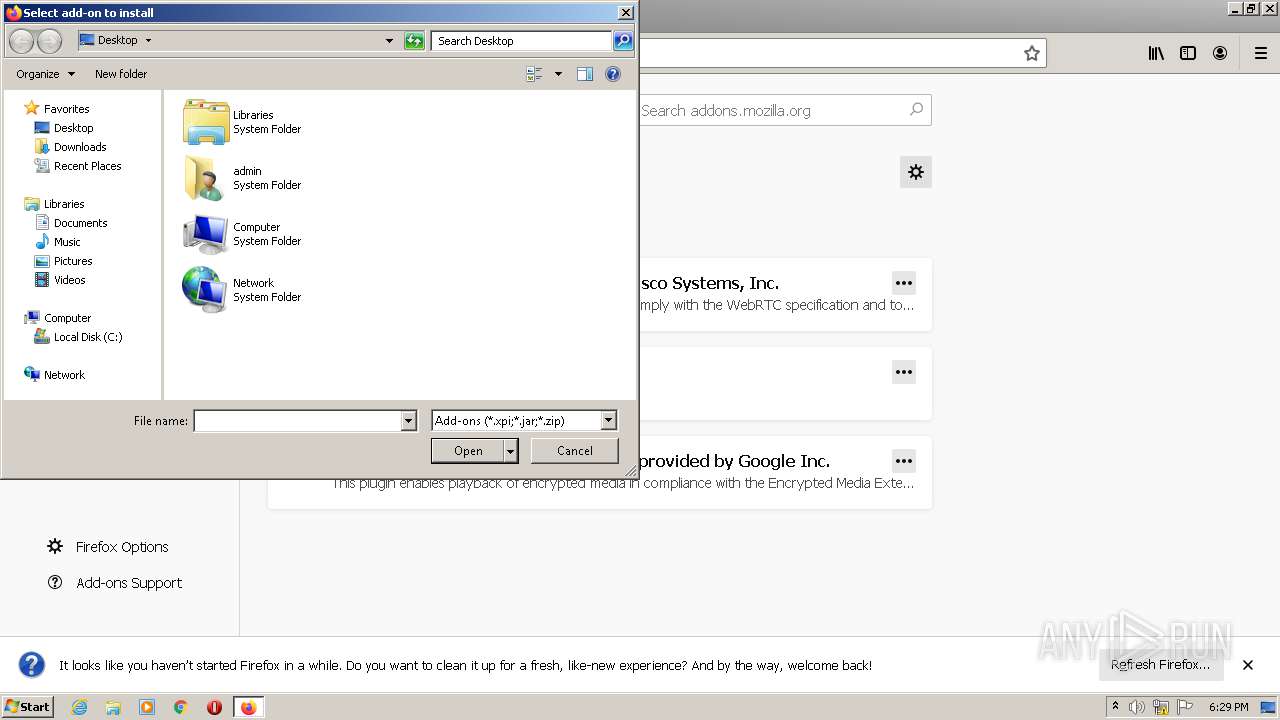
Task: Go forward in the file dialog
Action: pos(49,41)
